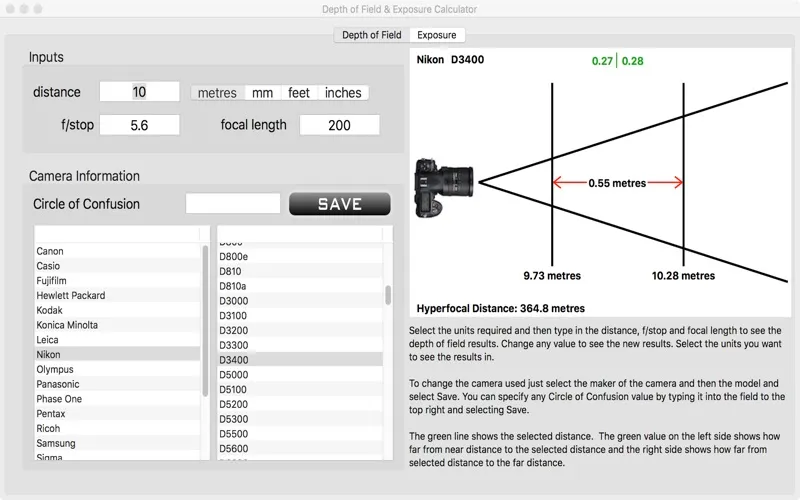This screenshot has width=800, height=500.
Task: Select the Depth of Field tab
Action: [371, 35]
